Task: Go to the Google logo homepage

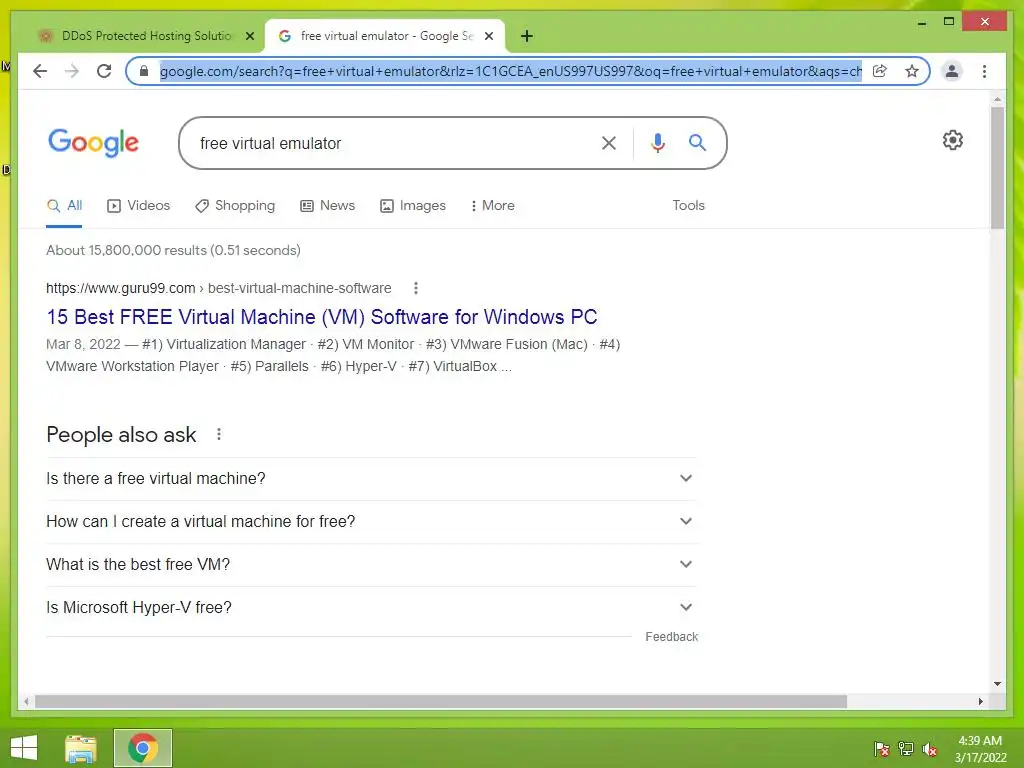Action: pos(93,142)
